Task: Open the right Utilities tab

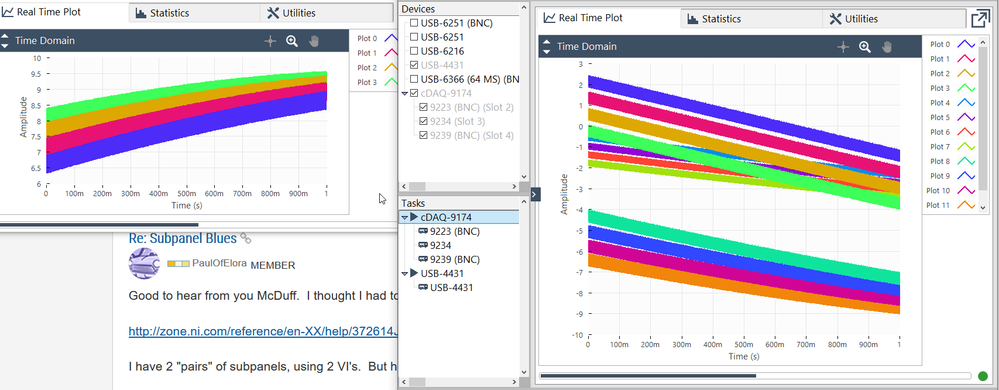Action: (893, 19)
